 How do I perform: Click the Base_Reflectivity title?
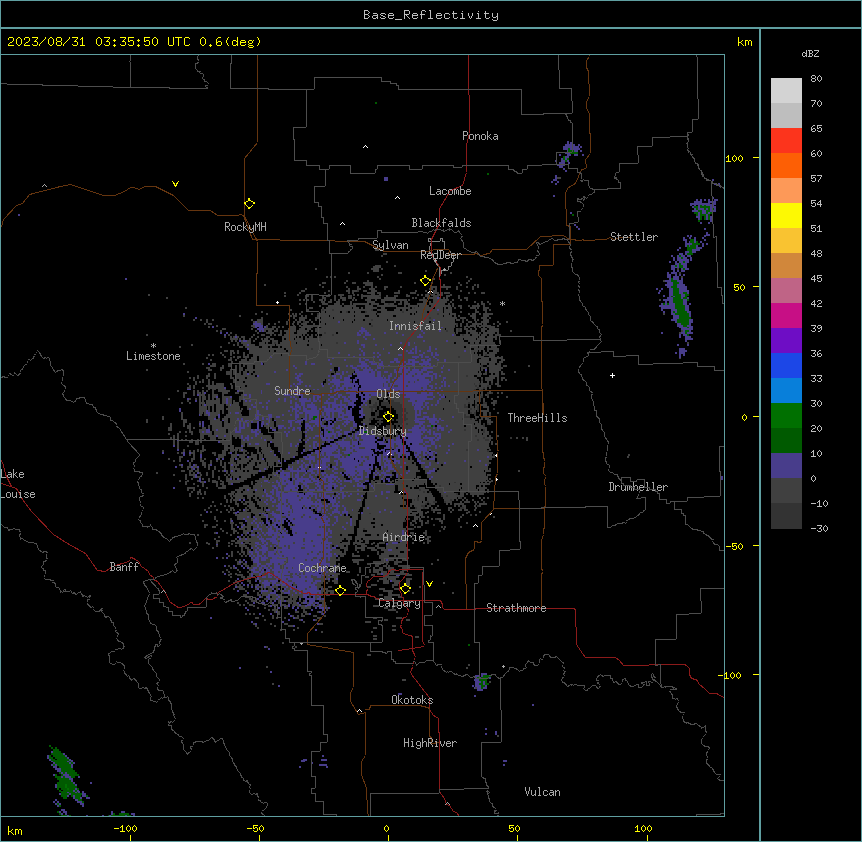click(x=431, y=15)
